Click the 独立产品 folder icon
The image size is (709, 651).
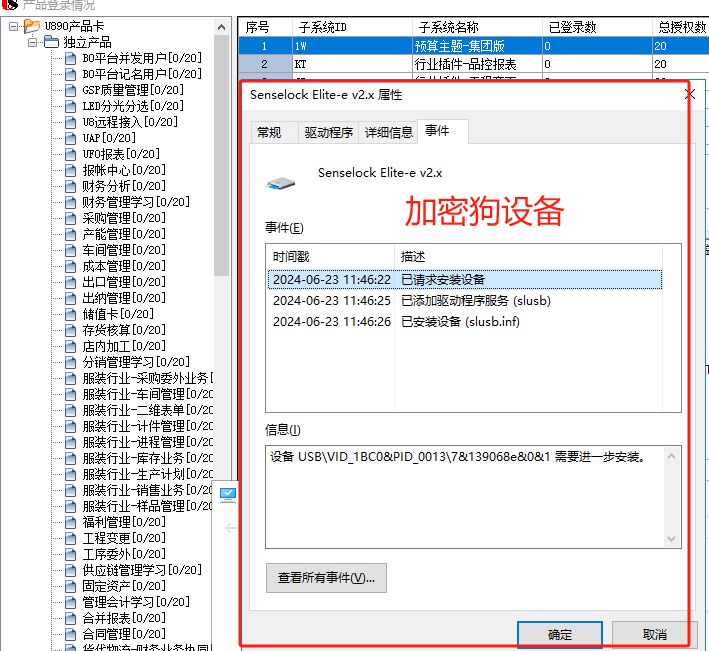pyautogui.click(x=50, y=42)
